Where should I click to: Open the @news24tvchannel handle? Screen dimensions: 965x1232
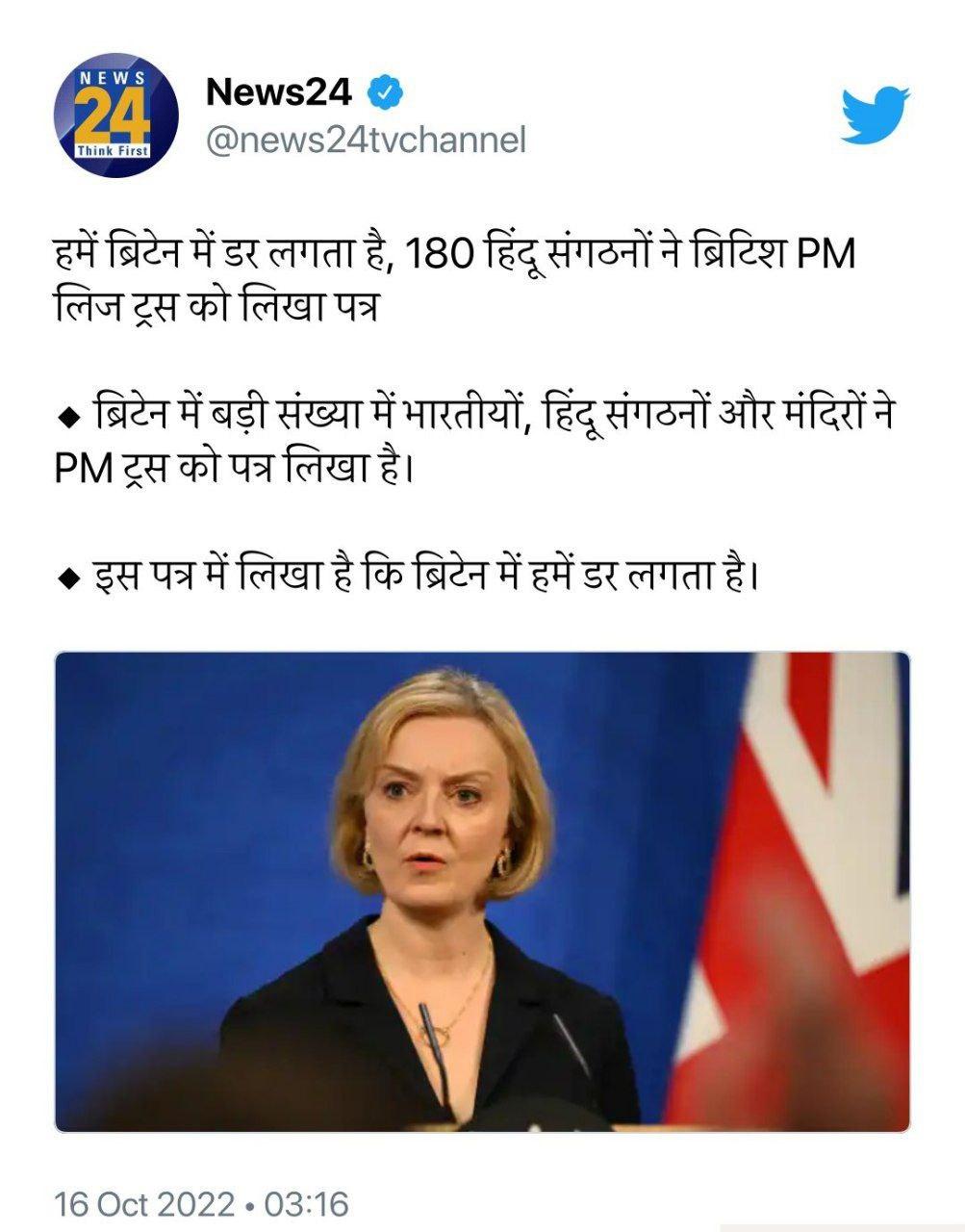367,140
